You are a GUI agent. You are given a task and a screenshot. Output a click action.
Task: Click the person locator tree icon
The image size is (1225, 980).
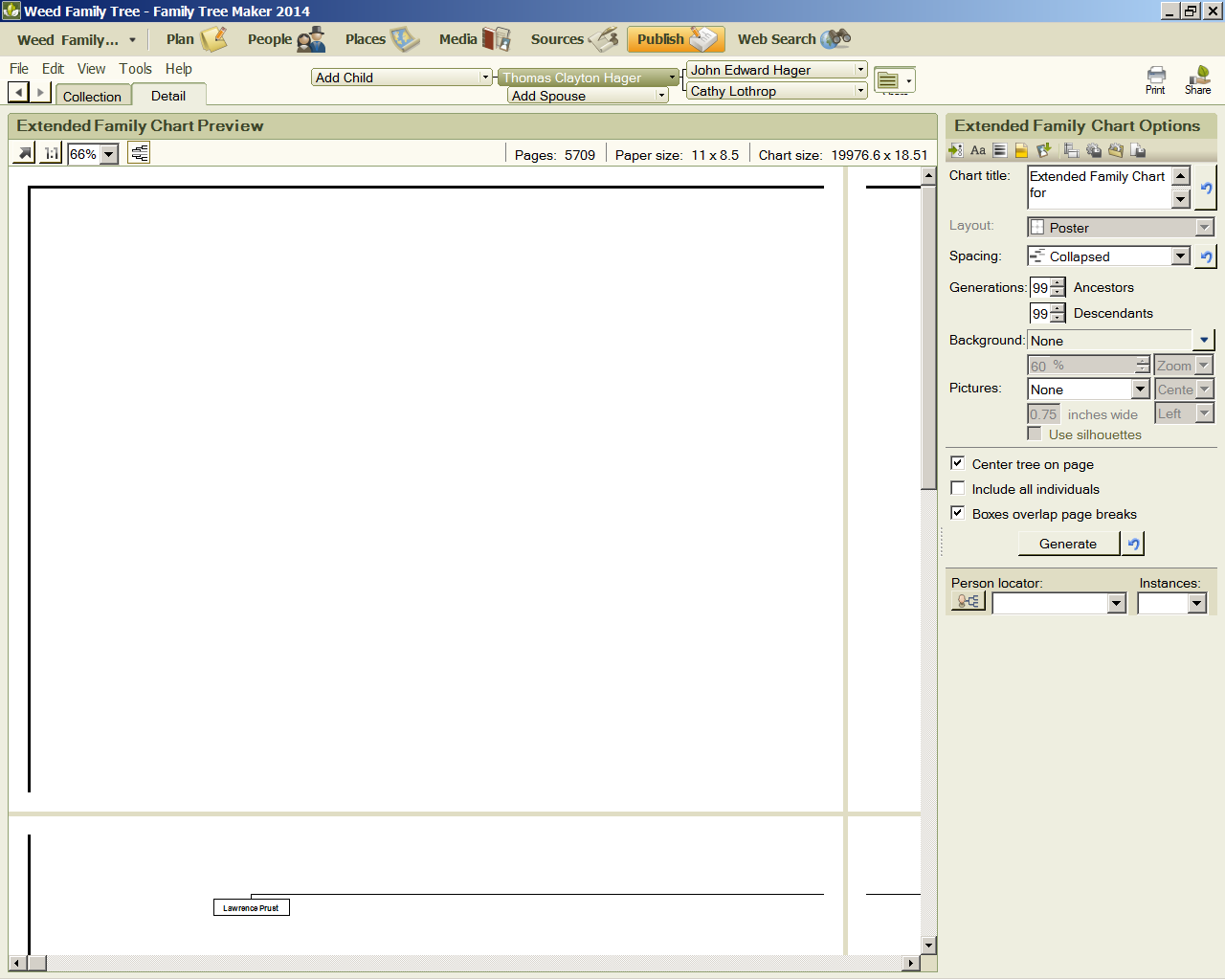968,601
